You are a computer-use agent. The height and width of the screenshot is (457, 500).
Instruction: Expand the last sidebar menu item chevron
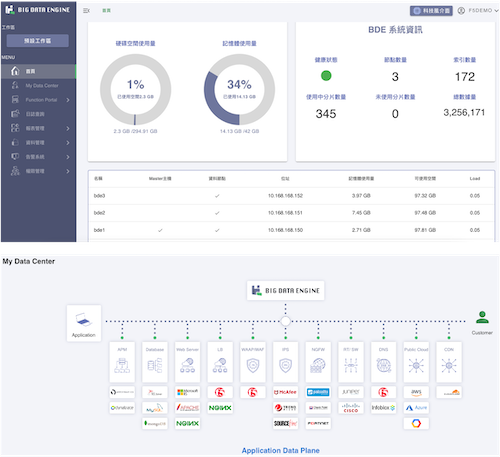pyautogui.click(x=68, y=171)
